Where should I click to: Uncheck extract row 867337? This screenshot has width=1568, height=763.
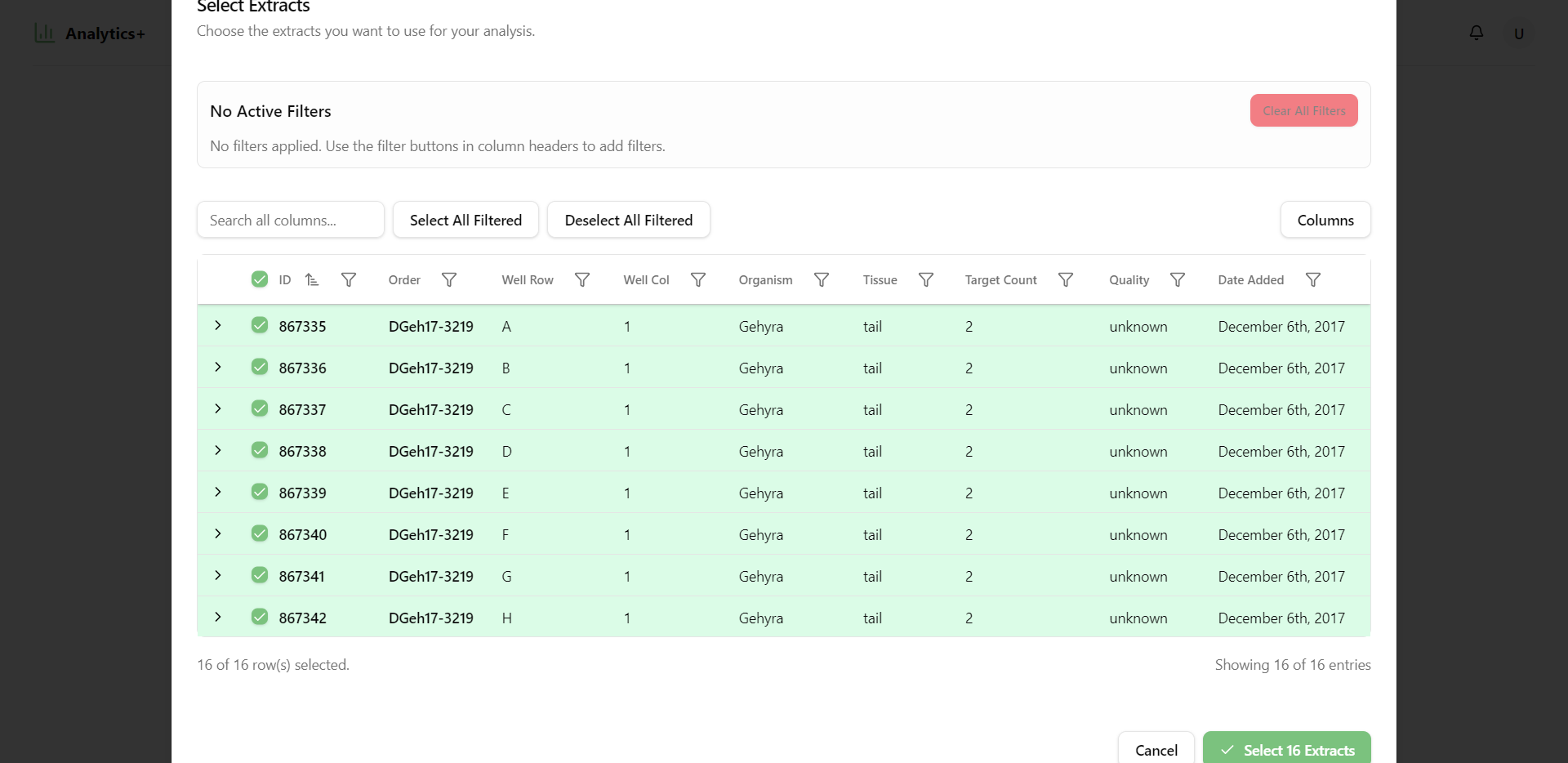[x=260, y=408]
